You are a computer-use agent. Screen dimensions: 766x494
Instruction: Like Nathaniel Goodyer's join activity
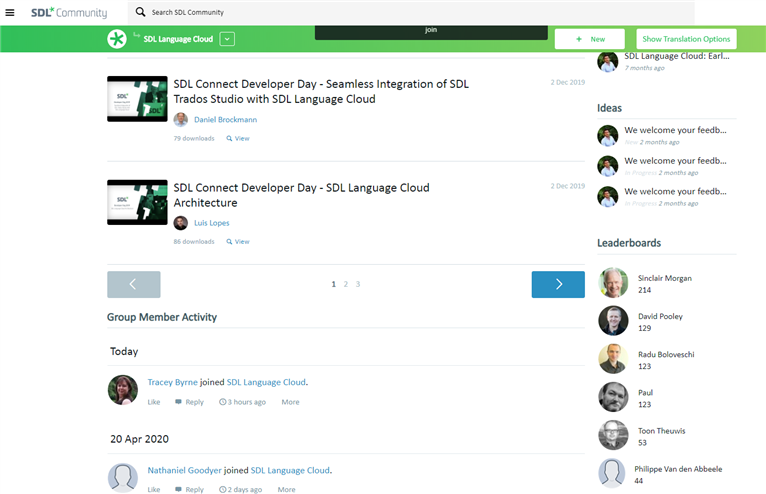[154, 489]
